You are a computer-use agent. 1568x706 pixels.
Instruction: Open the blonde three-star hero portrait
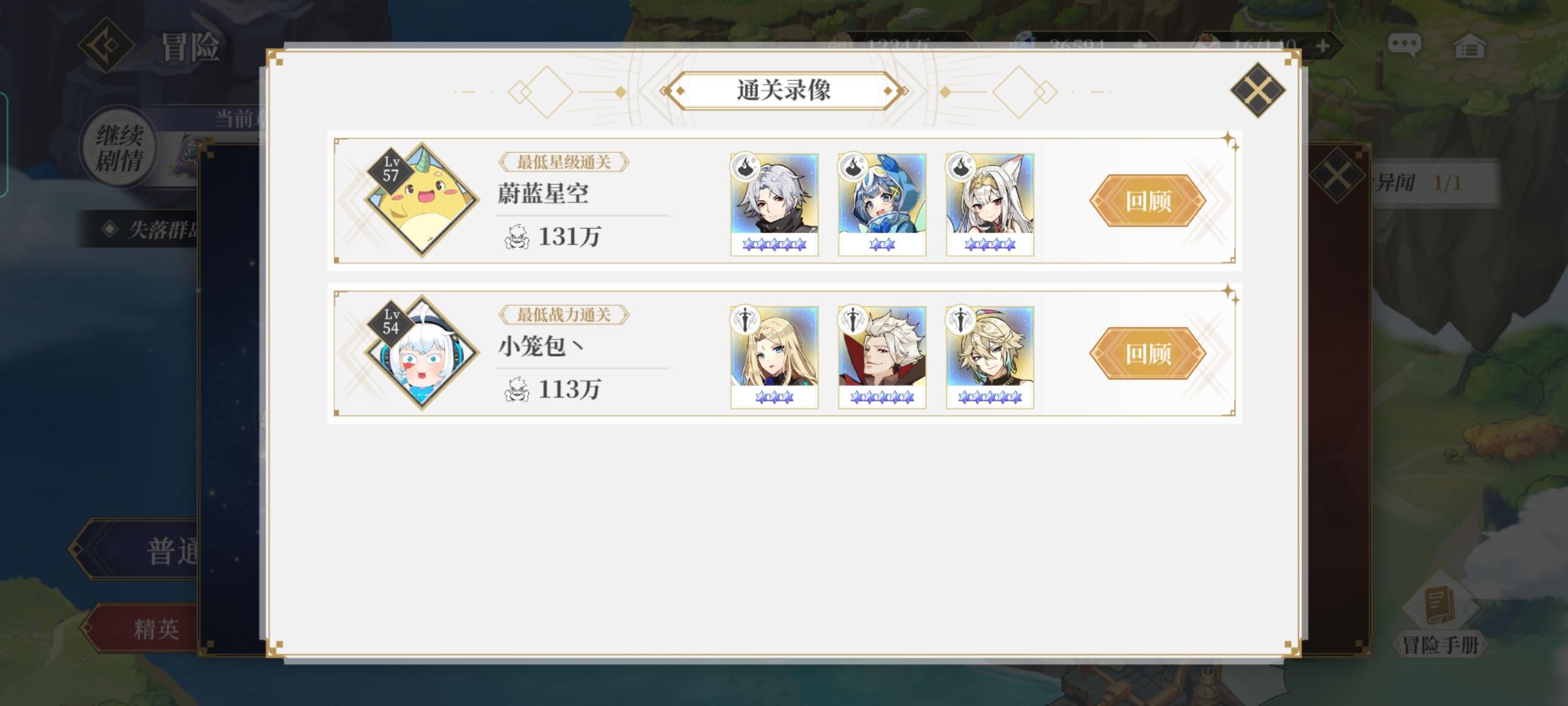pyautogui.click(x=774, y=358)
